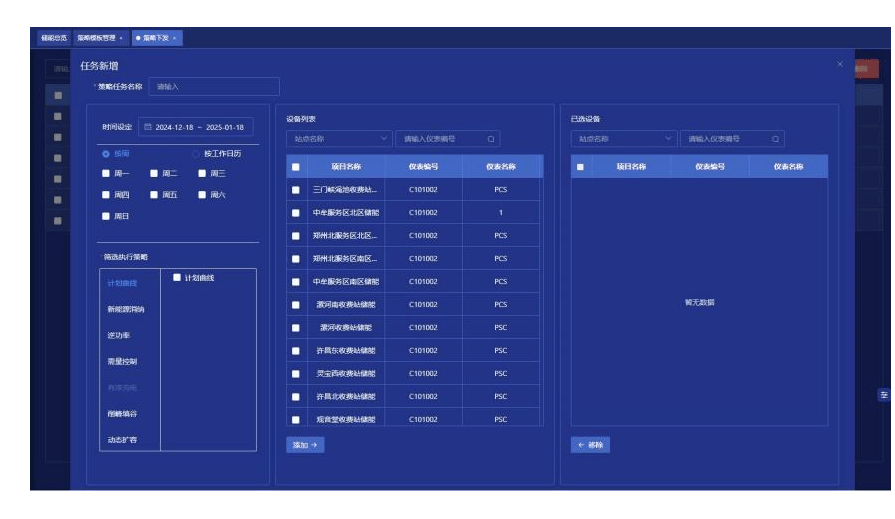Check the 周四 checkbox
Screen dimensions: 895x519
(106, 195)
